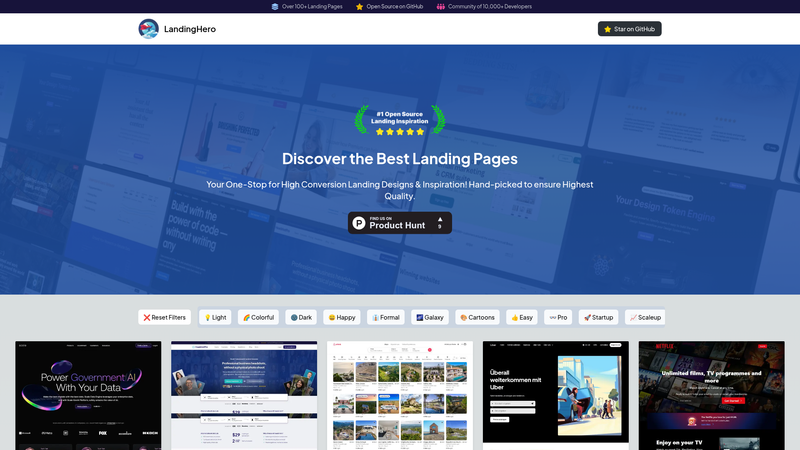Image resolution: width=800 pixels, height=450 pixels.
Task: Click the rocket icon on Startup chip
Action: 587,317
